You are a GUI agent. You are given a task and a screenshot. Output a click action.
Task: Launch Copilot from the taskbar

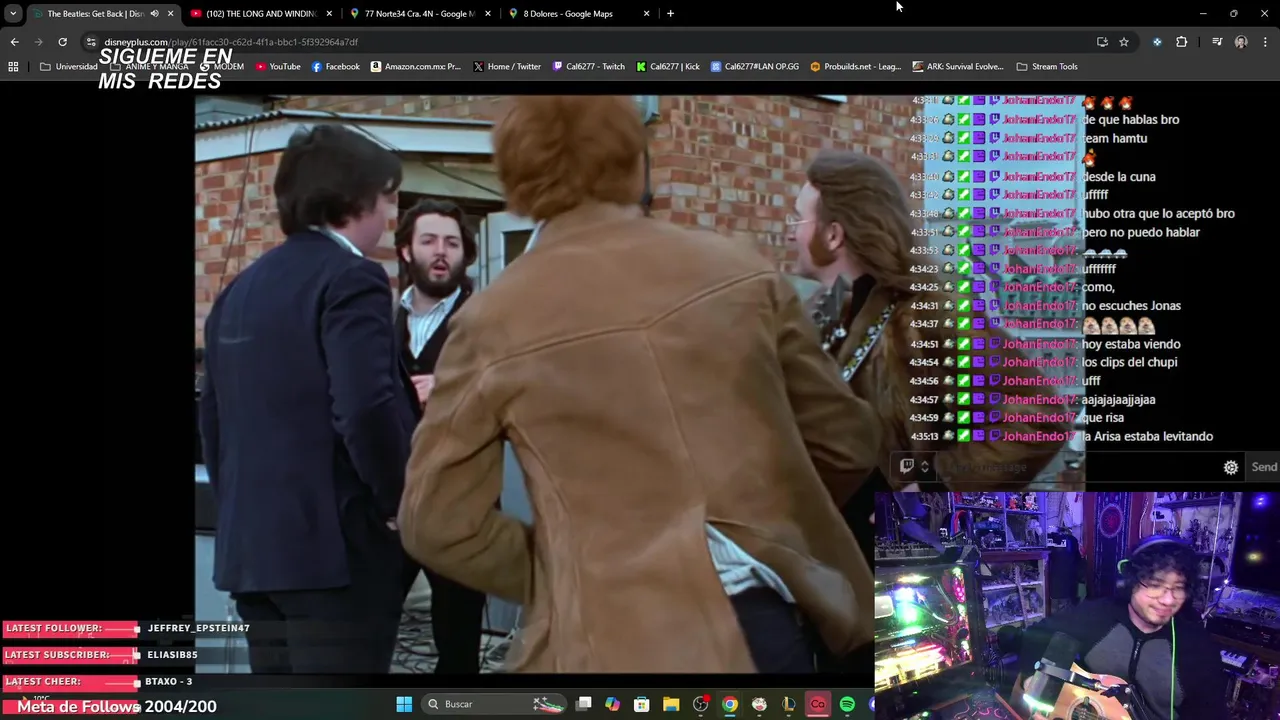coord(612,704)
